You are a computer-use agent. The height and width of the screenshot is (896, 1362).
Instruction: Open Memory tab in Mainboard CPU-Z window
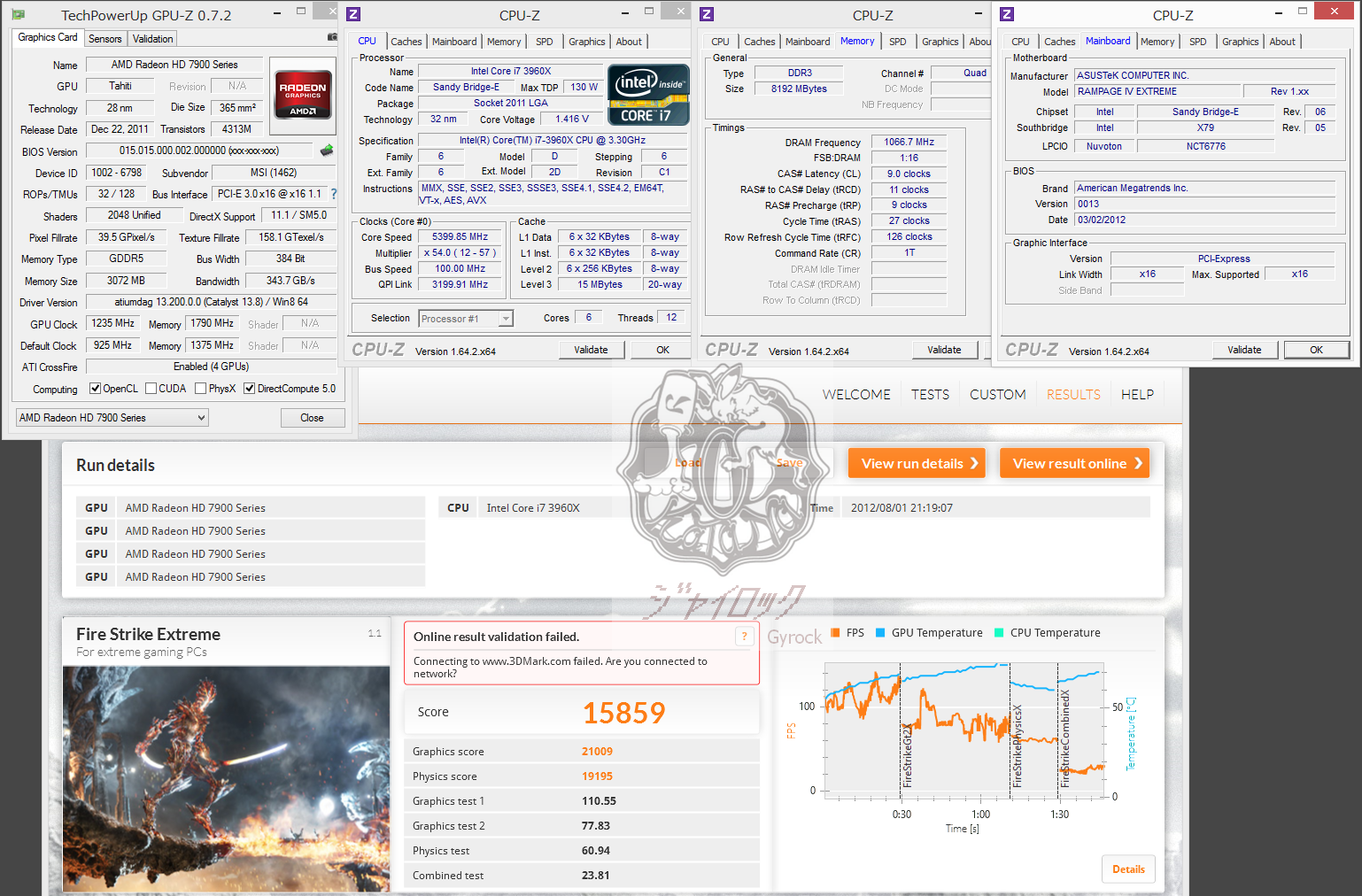tap(1157, 42)
